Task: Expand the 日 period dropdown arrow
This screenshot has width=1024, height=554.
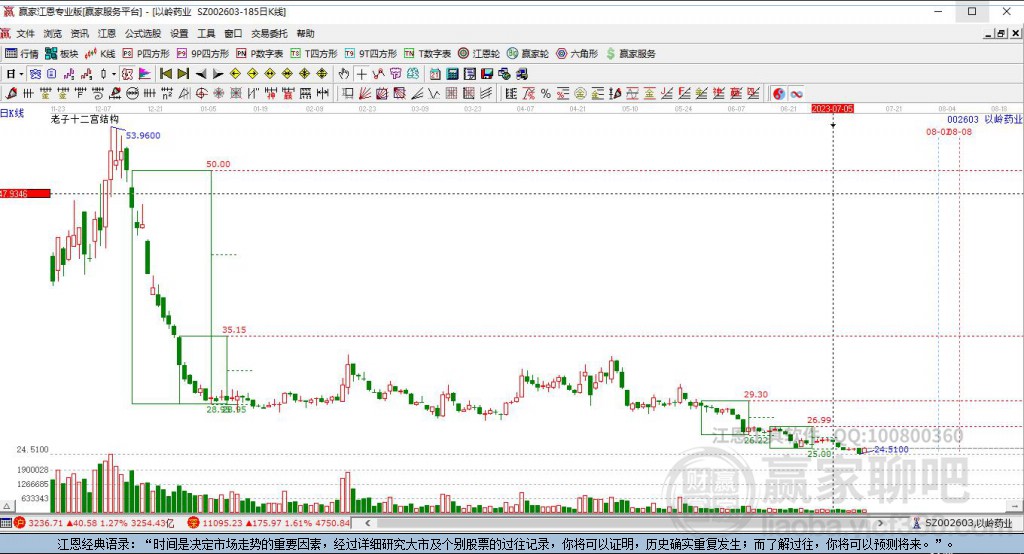Action: [22, 74]
